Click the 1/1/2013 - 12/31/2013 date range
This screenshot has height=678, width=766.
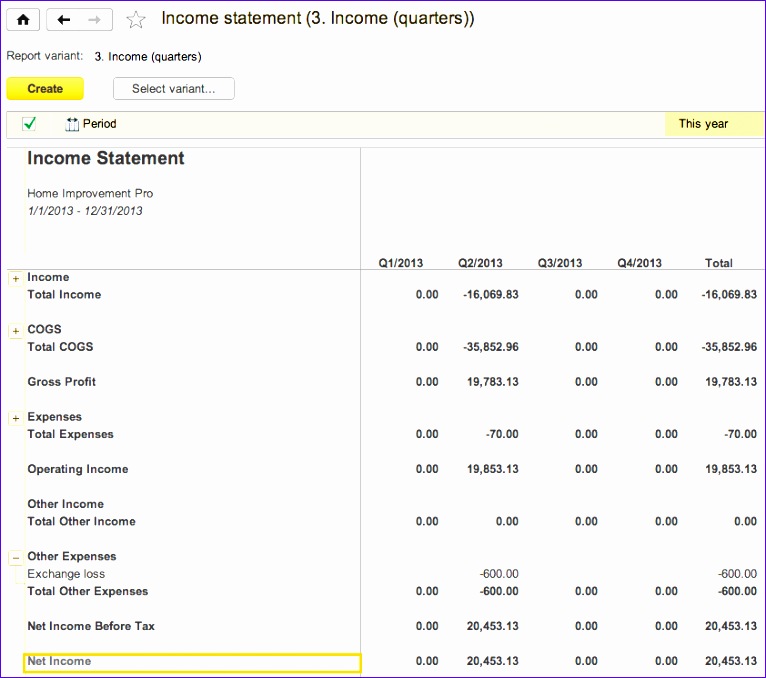(85, 211)
